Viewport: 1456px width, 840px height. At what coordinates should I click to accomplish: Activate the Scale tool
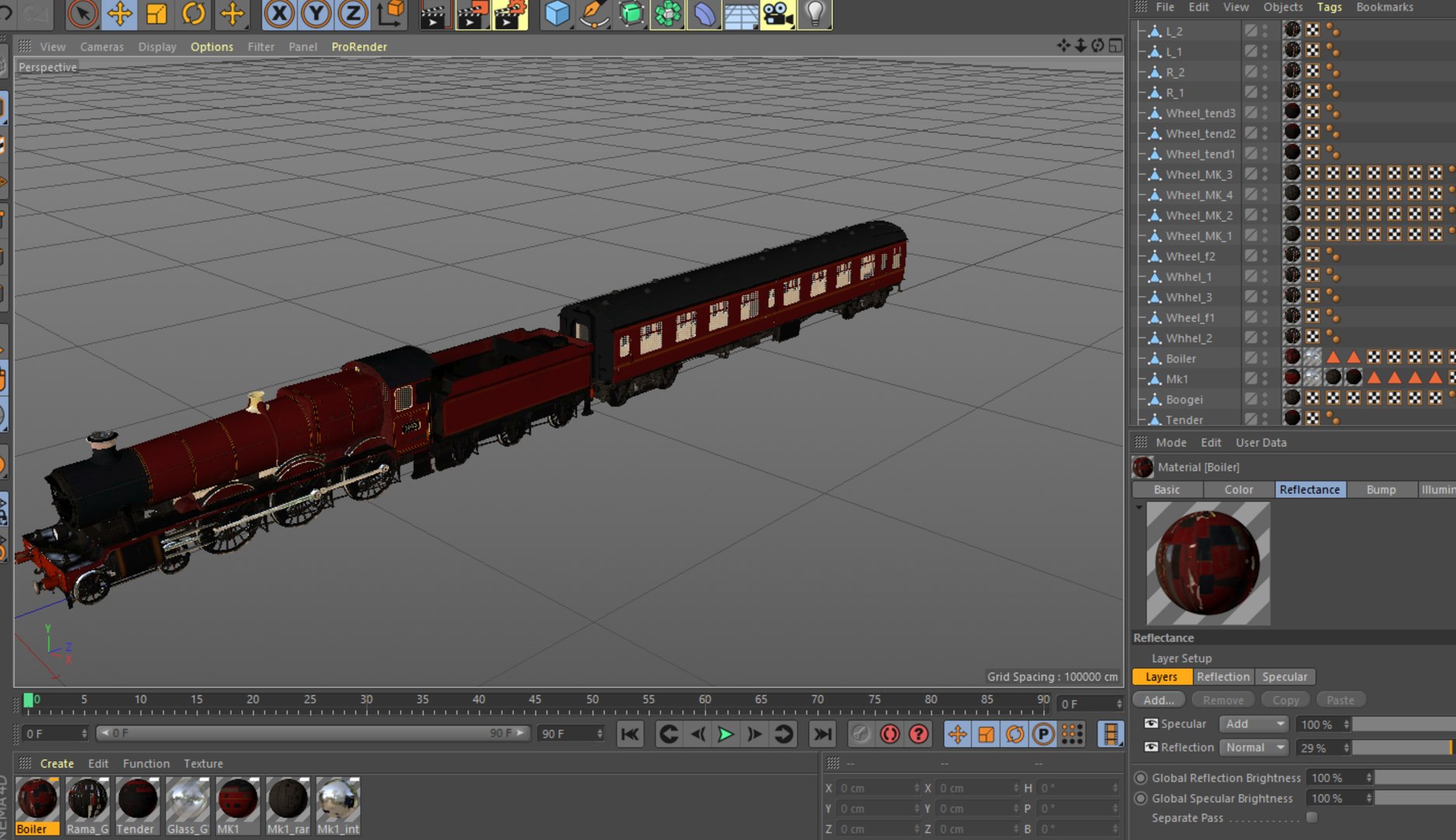tap(156, 14)
